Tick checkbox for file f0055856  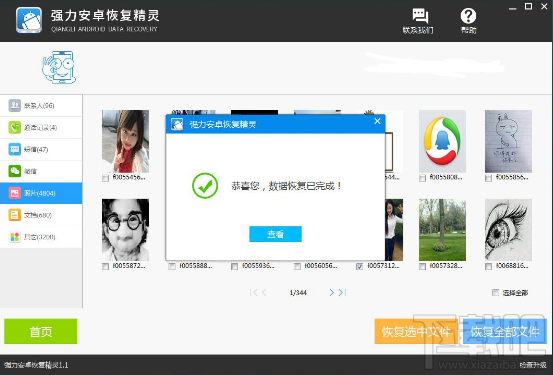click(x=488, y=178)
